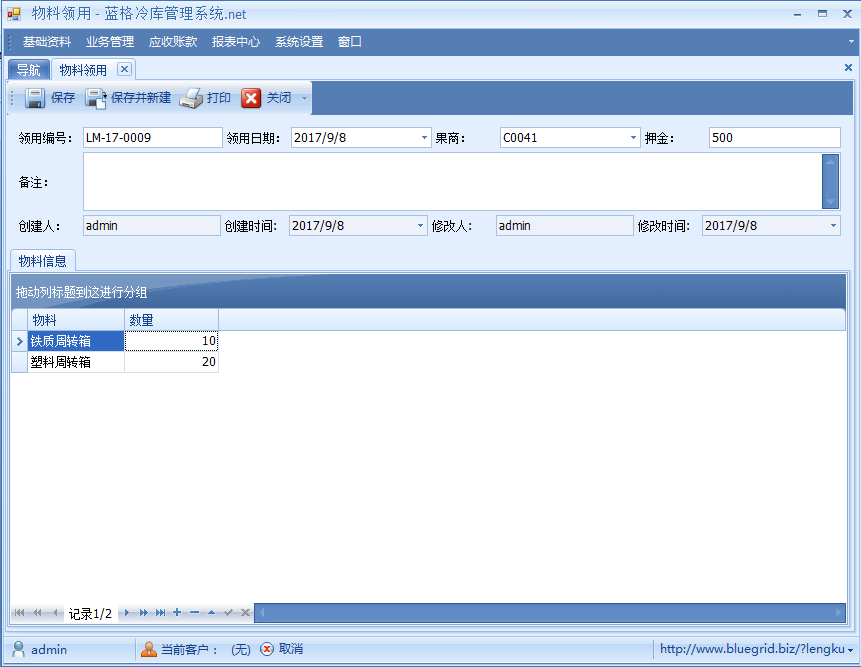This screenshot has height=667, width=861.
Task: Click the 取消 cancel icon in status bar
Action: (x=267, y=649)
